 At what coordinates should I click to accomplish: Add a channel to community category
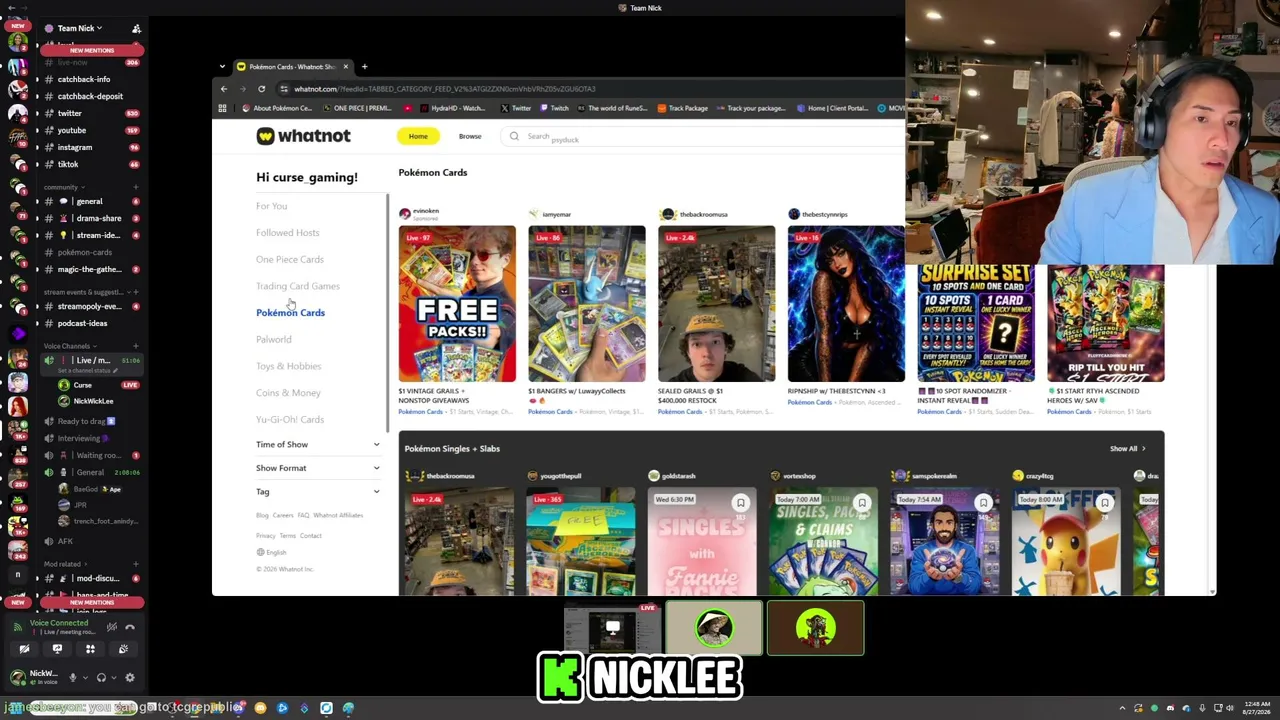[x=136, y=187]
